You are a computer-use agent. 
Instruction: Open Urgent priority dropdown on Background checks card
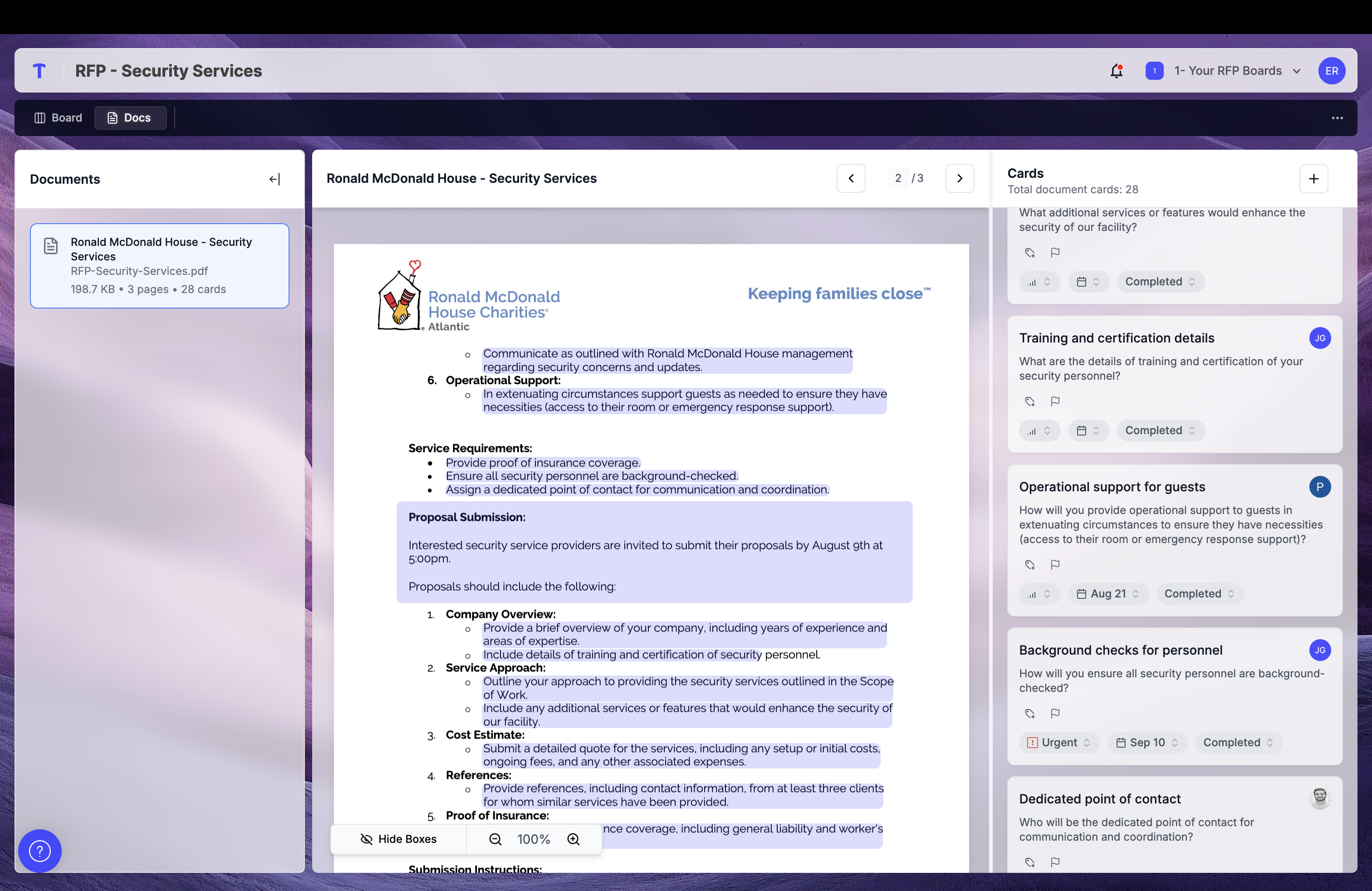pyautogui.click(x=1058, y=742)
